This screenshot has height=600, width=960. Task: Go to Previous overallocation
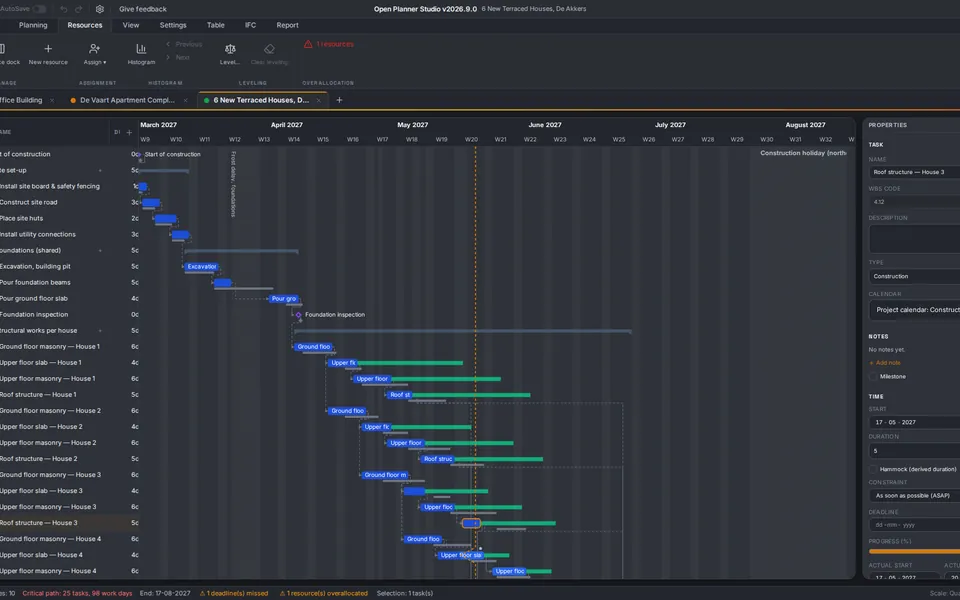click(x=184, y=44)
